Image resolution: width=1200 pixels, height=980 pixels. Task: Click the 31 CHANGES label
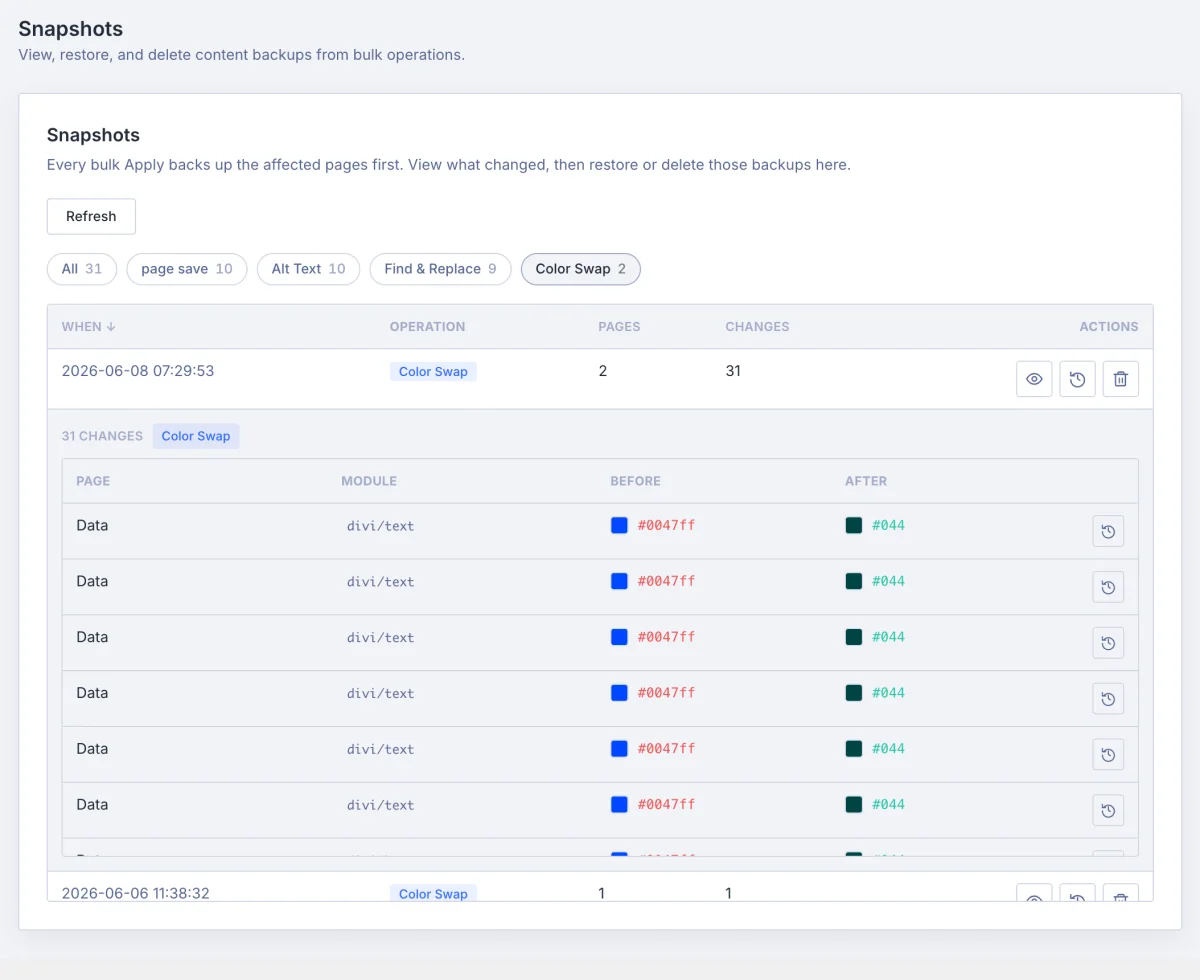(102, 436)
